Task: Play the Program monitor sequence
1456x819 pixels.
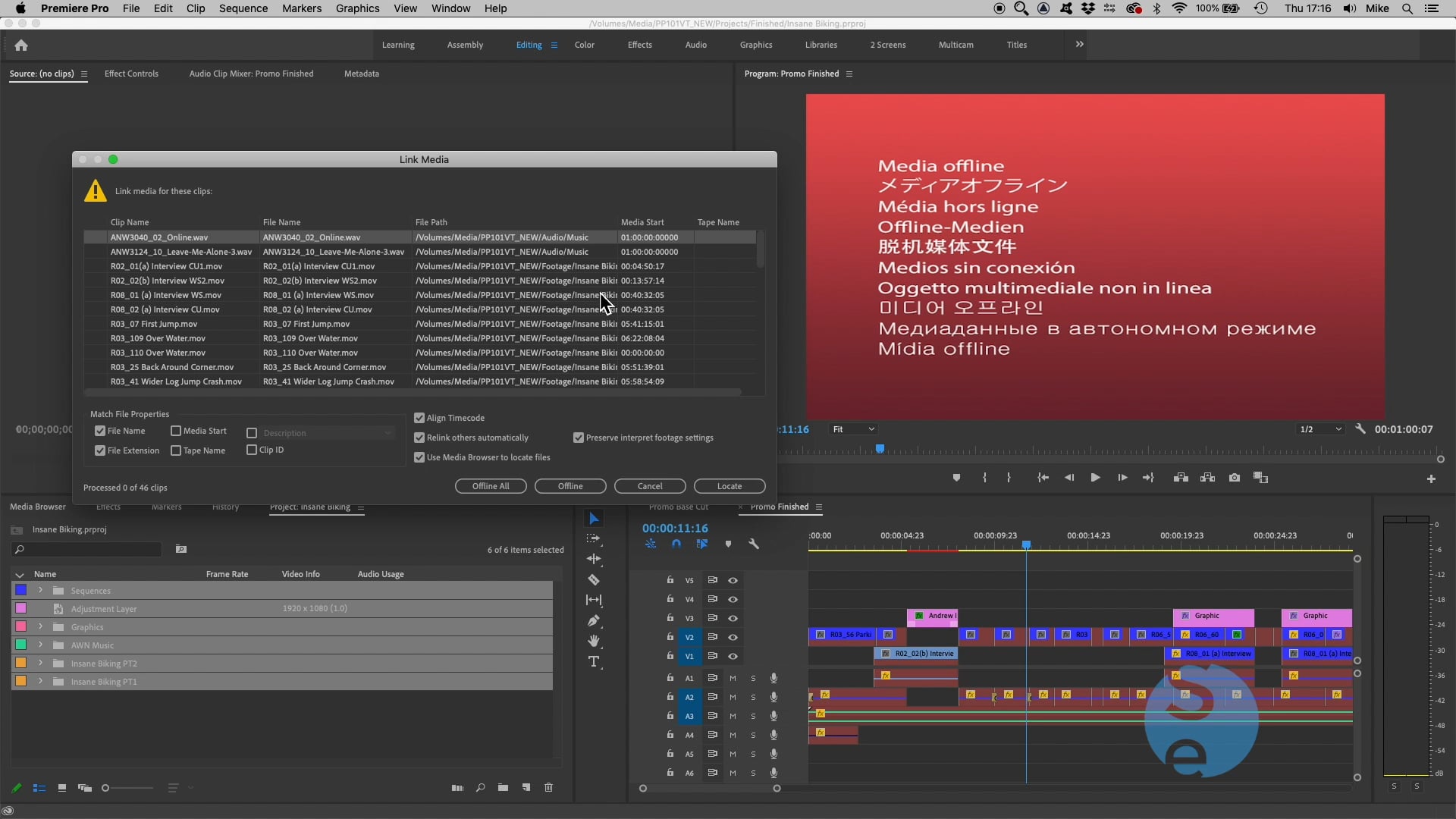Action: [x=1095, y=478]
